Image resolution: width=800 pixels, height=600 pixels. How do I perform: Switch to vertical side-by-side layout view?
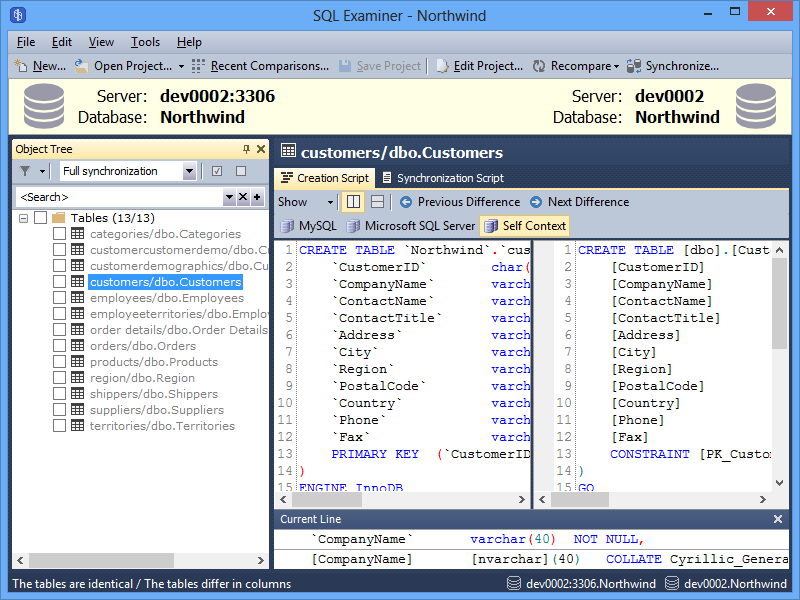[x=355, y=202]
